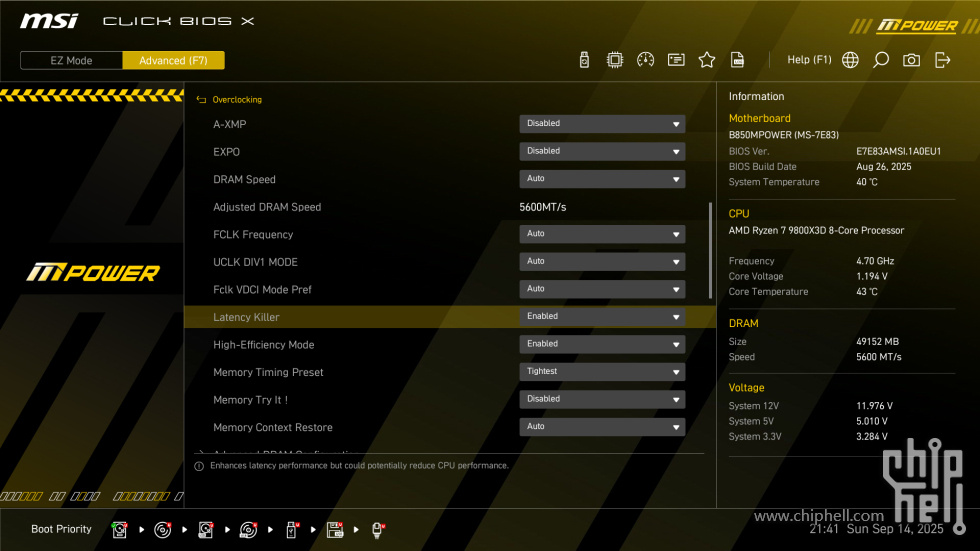Image resolution: width=980 pixels, height=551 pixels.
Task: Open the Memory Timing Preset dropdown
Action: 602,371
